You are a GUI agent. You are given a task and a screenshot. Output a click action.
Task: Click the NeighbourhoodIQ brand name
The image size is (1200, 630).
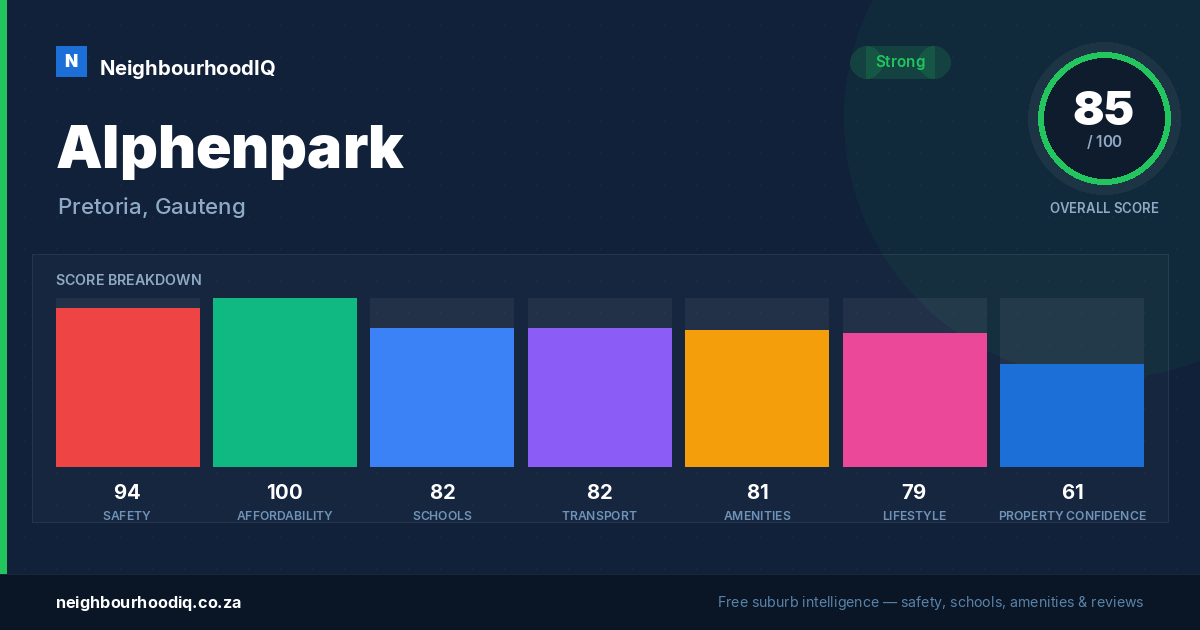pyautogui.click(x=187, y=68)
